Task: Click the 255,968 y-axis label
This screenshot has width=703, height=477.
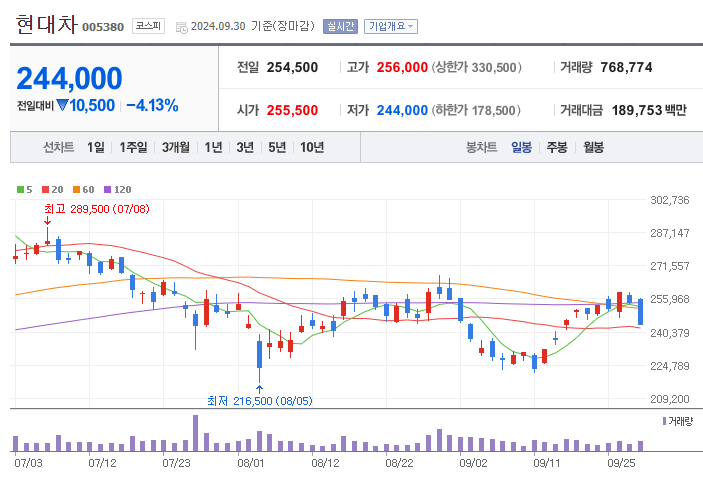Action: 670,299
